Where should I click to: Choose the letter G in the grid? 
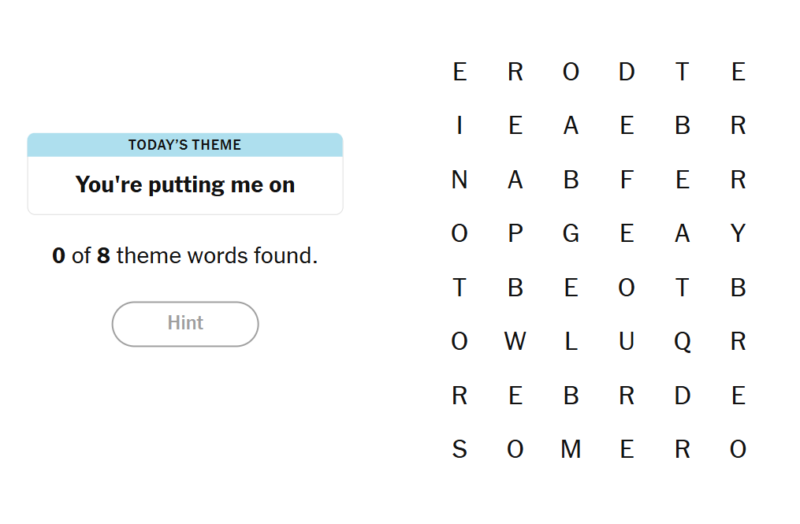571,234
